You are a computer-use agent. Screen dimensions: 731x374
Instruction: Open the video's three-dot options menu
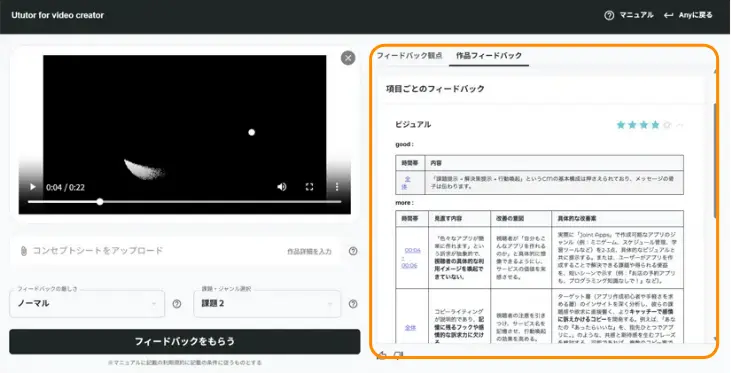coord(337,187)
